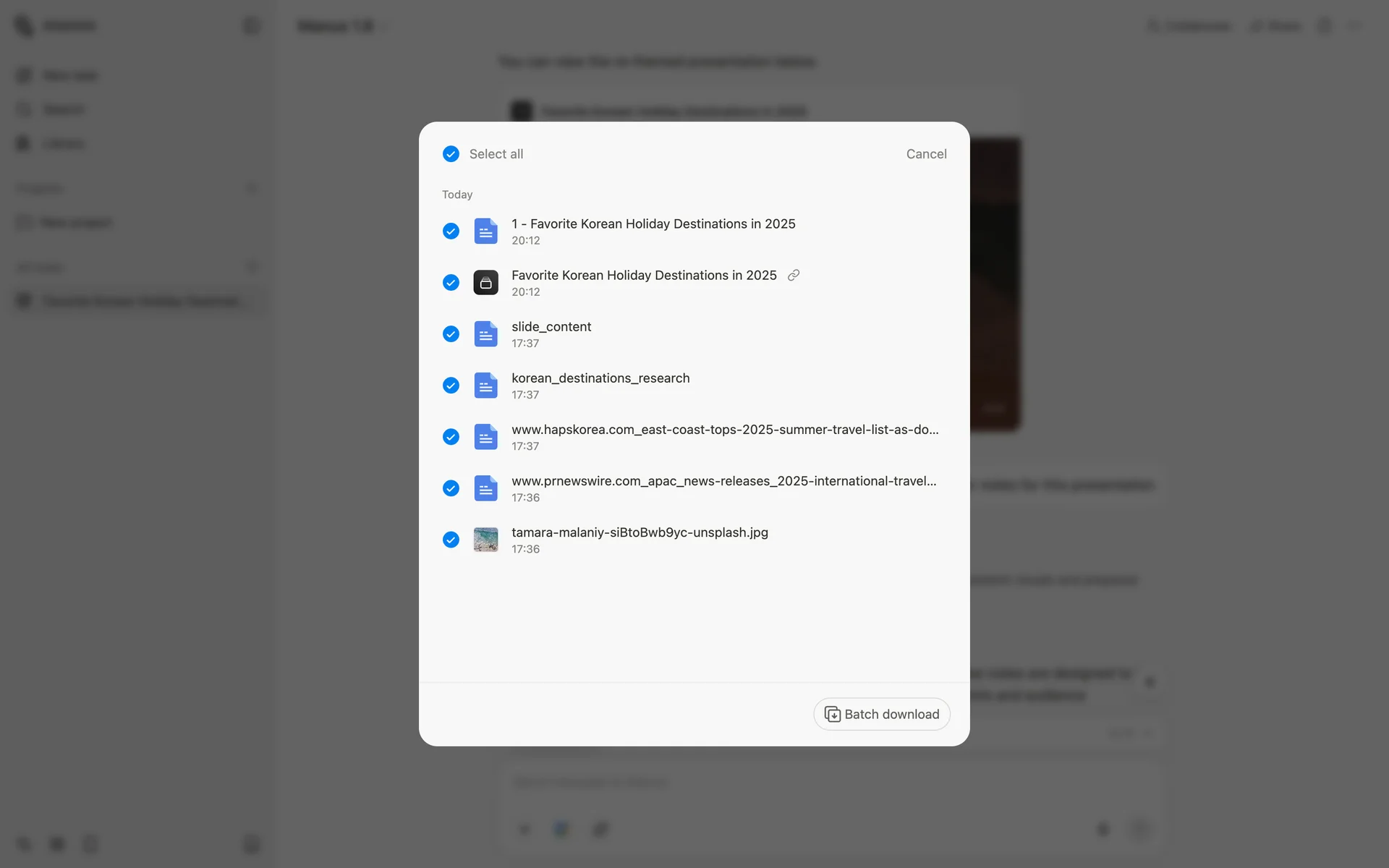Uncheck the hapskorea.com file checkbox
1389x868 pixels.
(451, 437)
